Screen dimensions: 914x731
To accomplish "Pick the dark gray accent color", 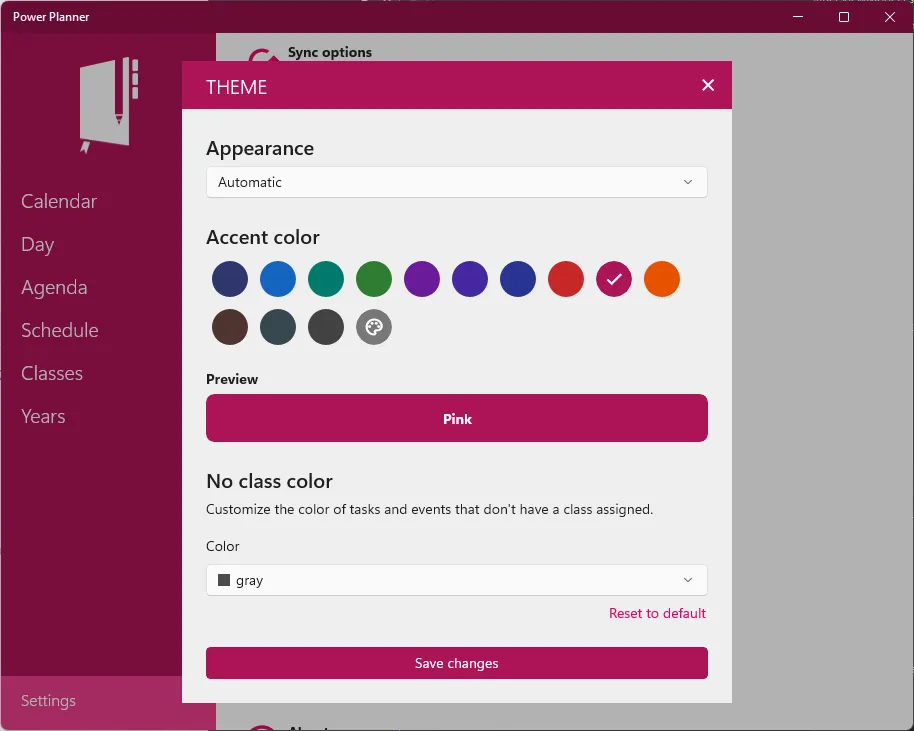I will [326, 327].
